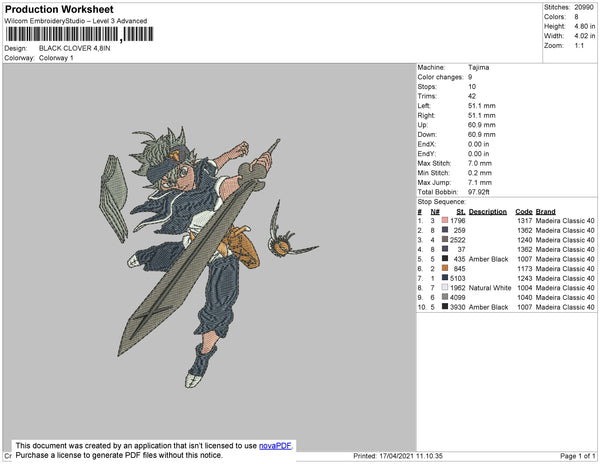Image resolution: width=600 pixels, height=464 pixels.
Task: Click thread code '1004'
Action: (x=524, y=288)
